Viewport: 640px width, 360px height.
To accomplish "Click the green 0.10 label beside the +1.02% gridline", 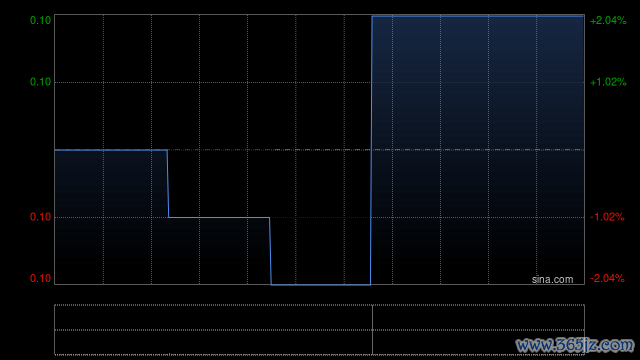I will click(40, 82).
